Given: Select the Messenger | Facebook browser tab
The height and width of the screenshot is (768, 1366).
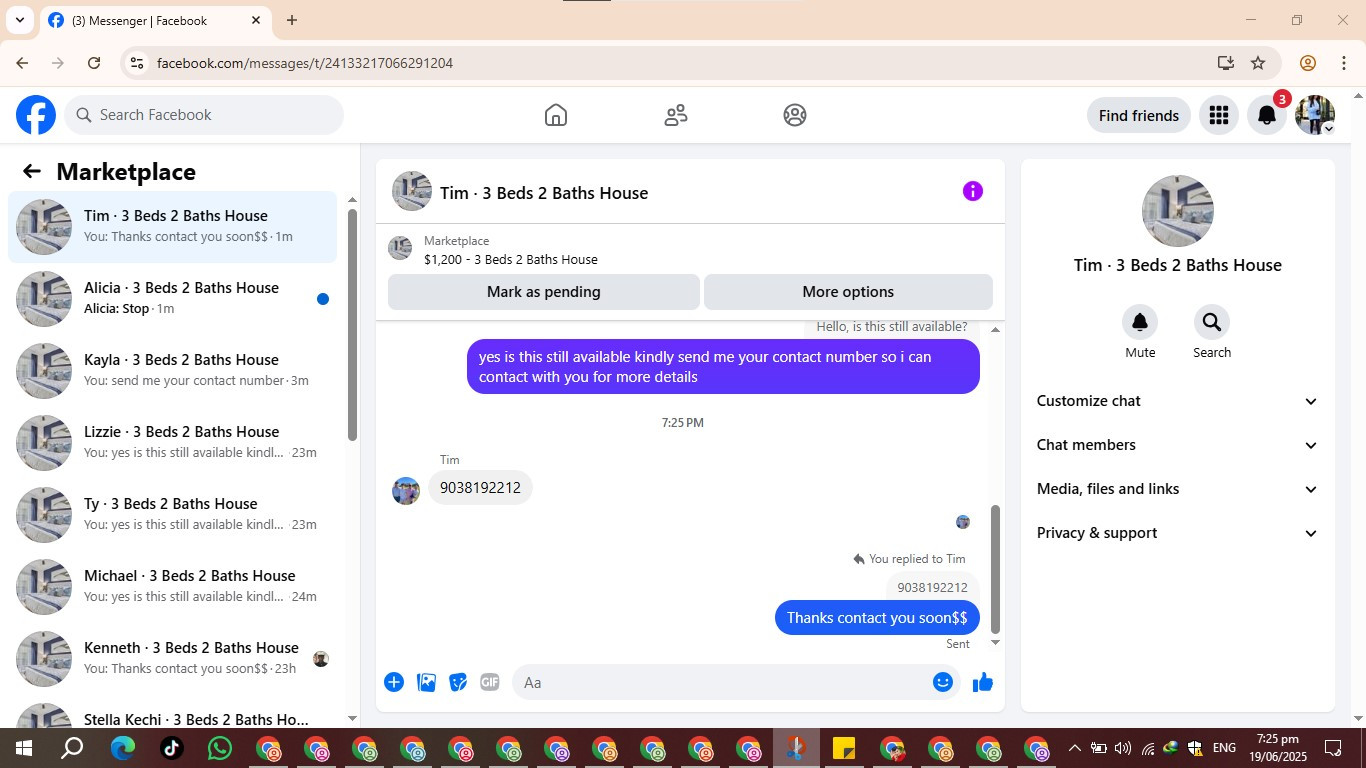Looking at the screenshot, I should coord(155,20).
